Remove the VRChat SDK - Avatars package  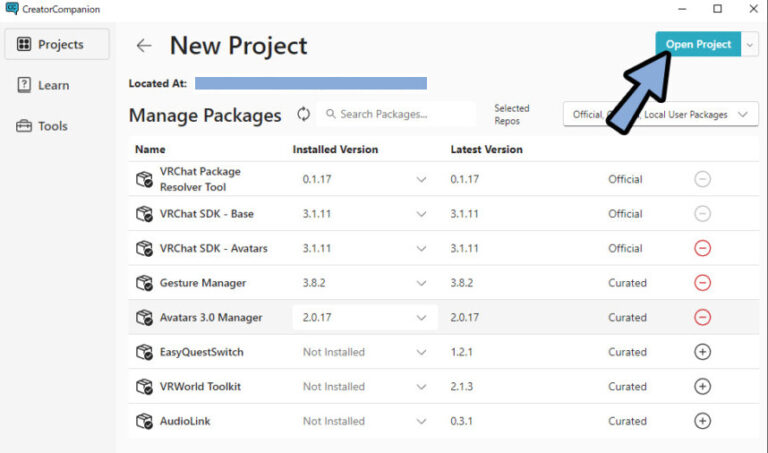pyautogui.click(x=702, y=248)
